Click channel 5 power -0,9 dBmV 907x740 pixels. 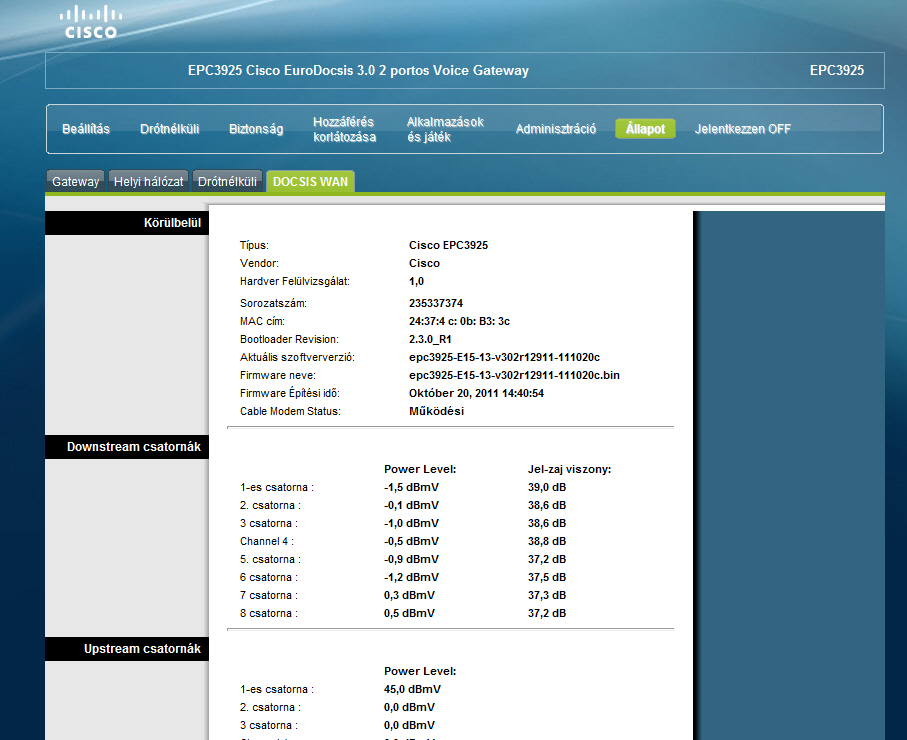pyautogui.click(x=411, y=559)
